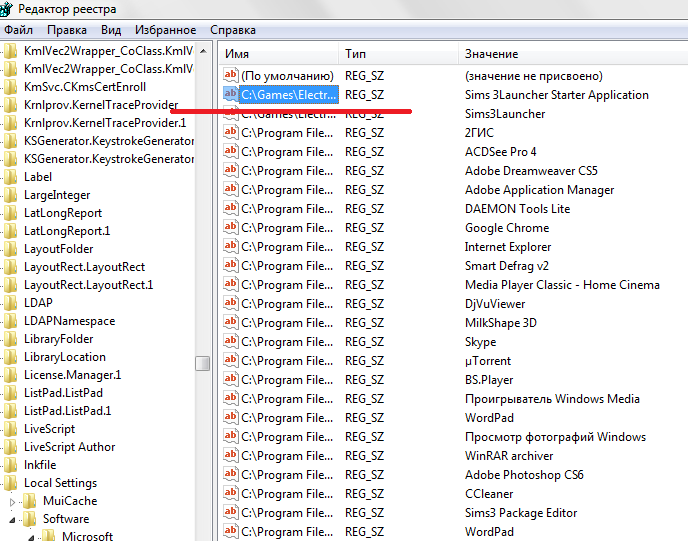
Task: Click the folder icon of the Label key
Action: (x=10, y=177)
